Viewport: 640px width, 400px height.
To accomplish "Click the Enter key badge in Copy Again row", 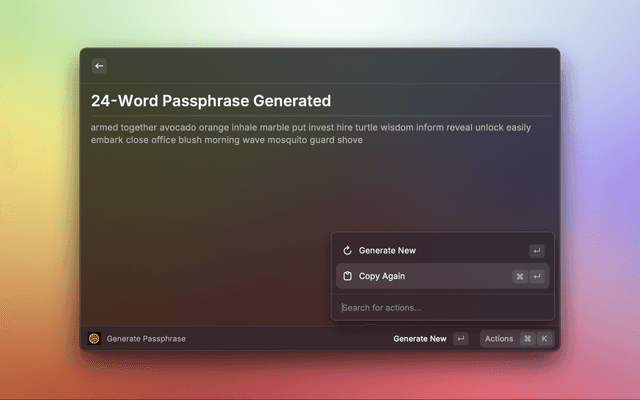I will [x=537, y=276].
